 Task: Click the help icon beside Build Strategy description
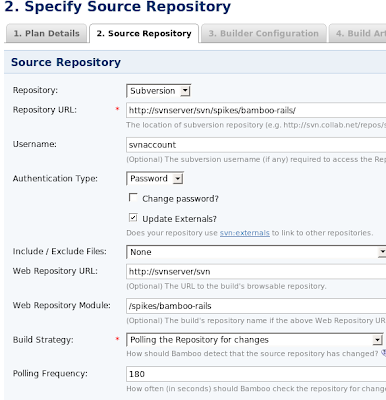tap(383, 353)
